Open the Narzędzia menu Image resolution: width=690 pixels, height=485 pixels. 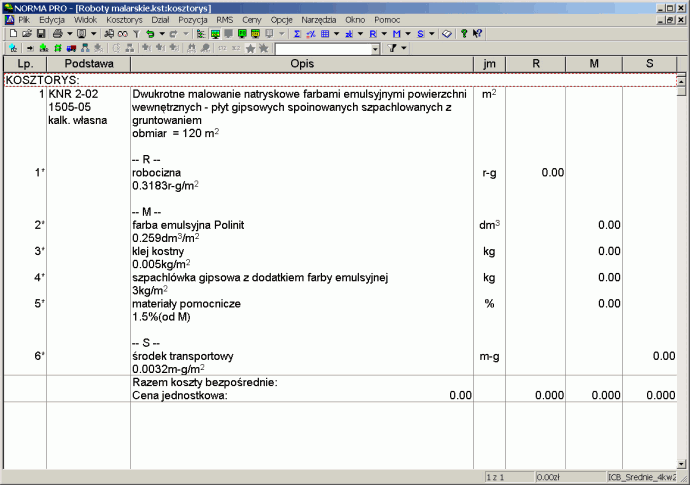coord(320,20)
